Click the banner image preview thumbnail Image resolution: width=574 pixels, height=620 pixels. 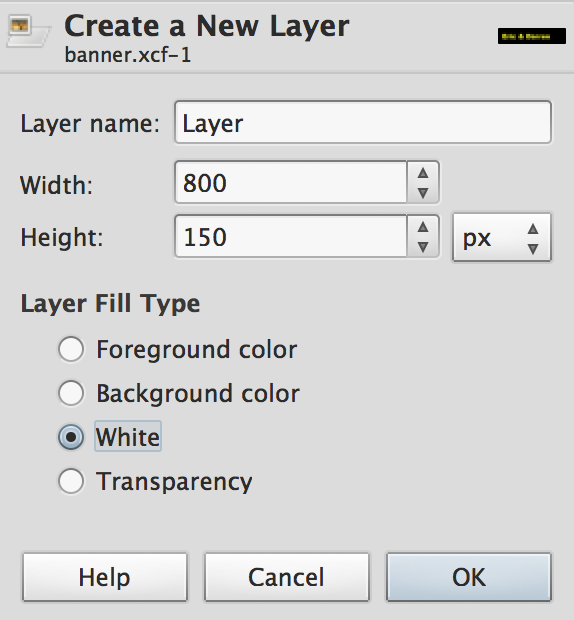pyautogui.click(x=532, y=36)
